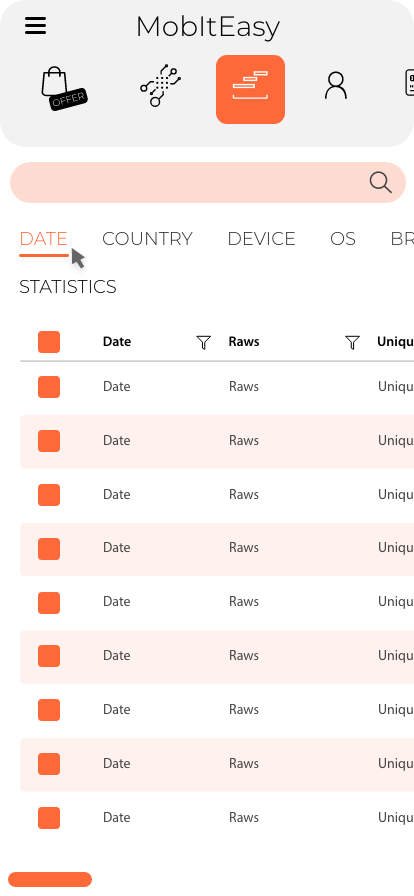
Task: Switch to the COUNTRY tab
Action: click(148, 239)
